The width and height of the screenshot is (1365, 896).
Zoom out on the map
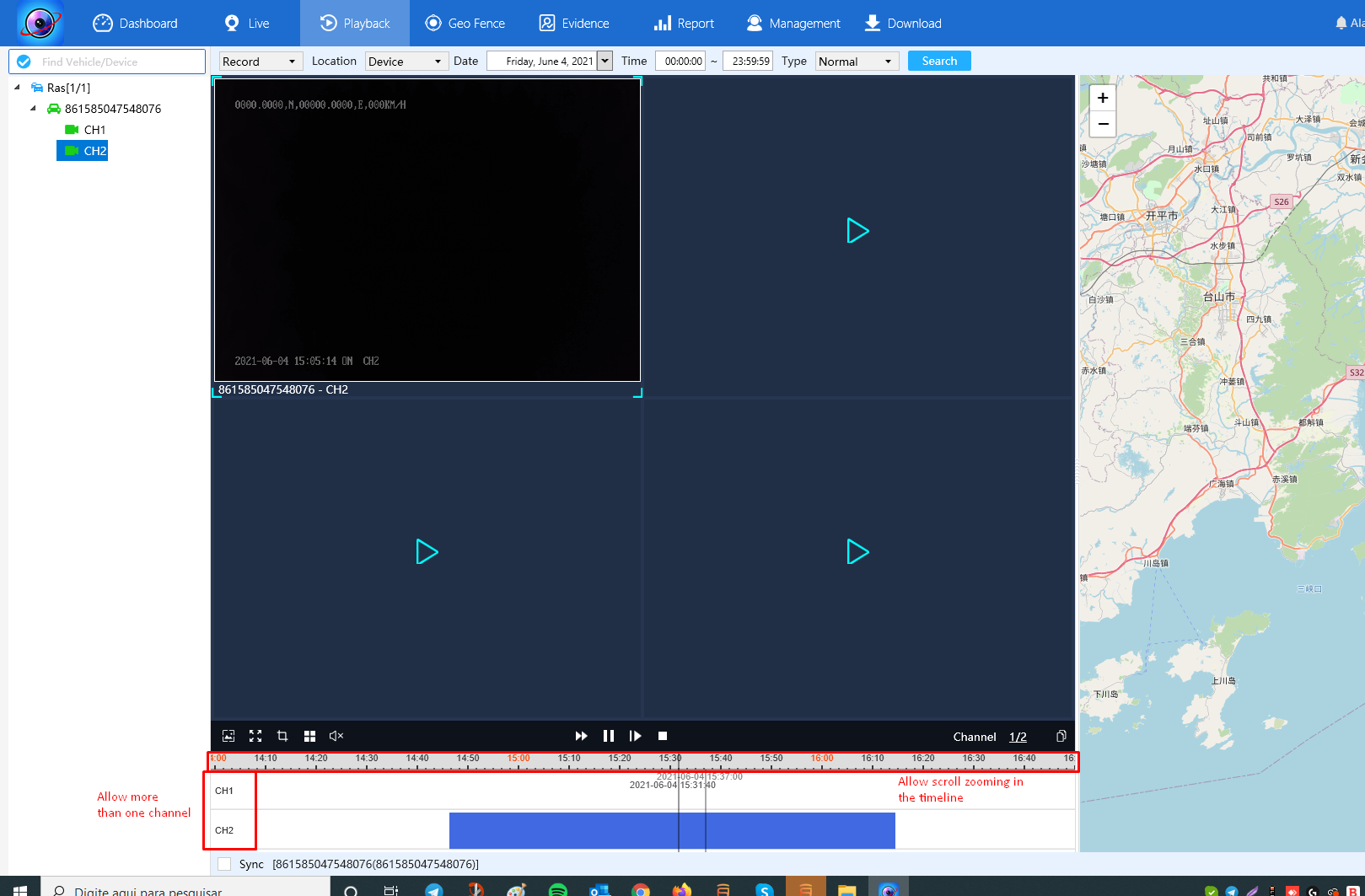(1103, 124)
